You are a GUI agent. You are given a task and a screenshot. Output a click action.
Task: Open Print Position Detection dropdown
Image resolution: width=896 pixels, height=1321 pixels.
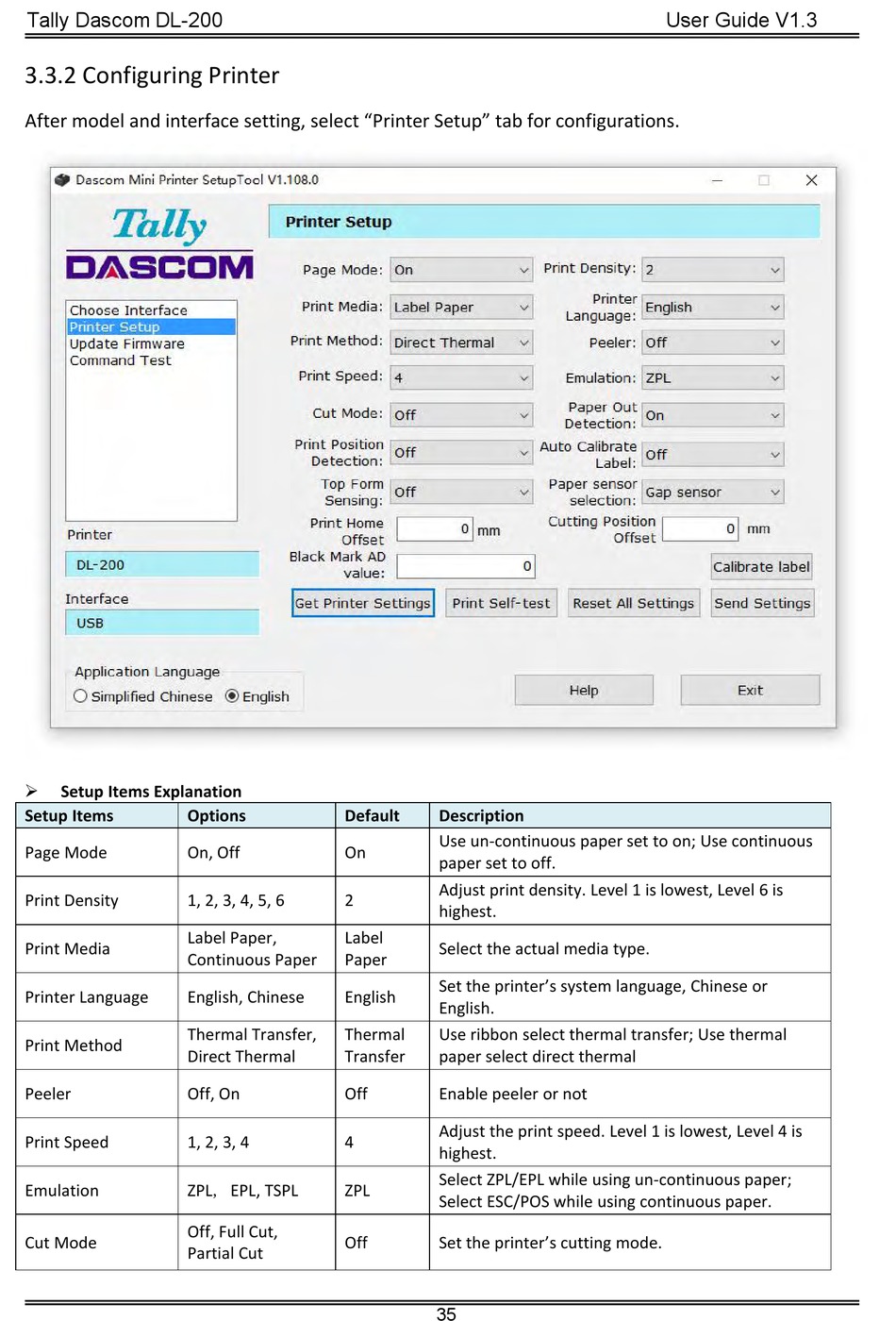click(461, 453)
